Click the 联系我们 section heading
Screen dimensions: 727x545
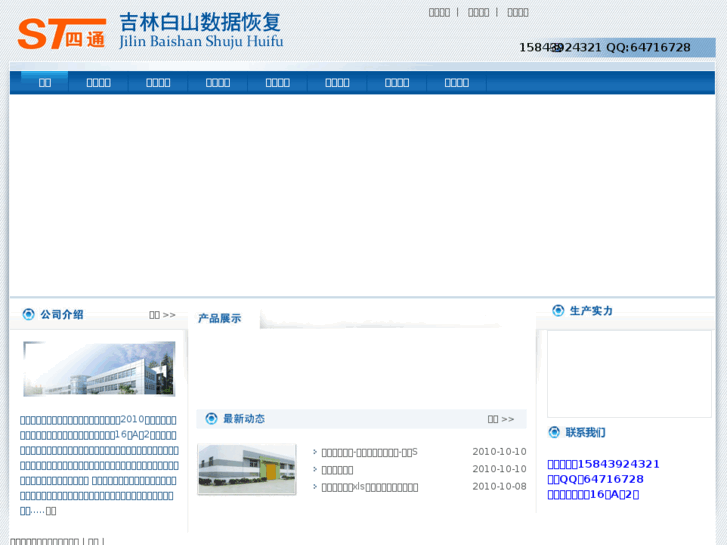click(585, 433)
